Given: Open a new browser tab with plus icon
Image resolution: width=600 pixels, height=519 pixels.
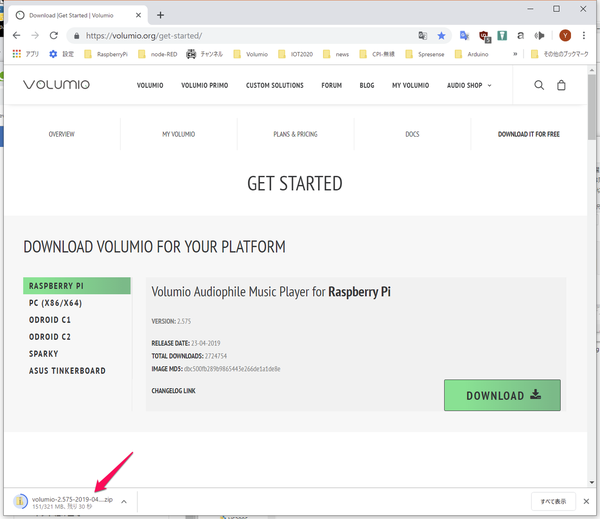Looking at the screenshot, I should coord(160,15).
